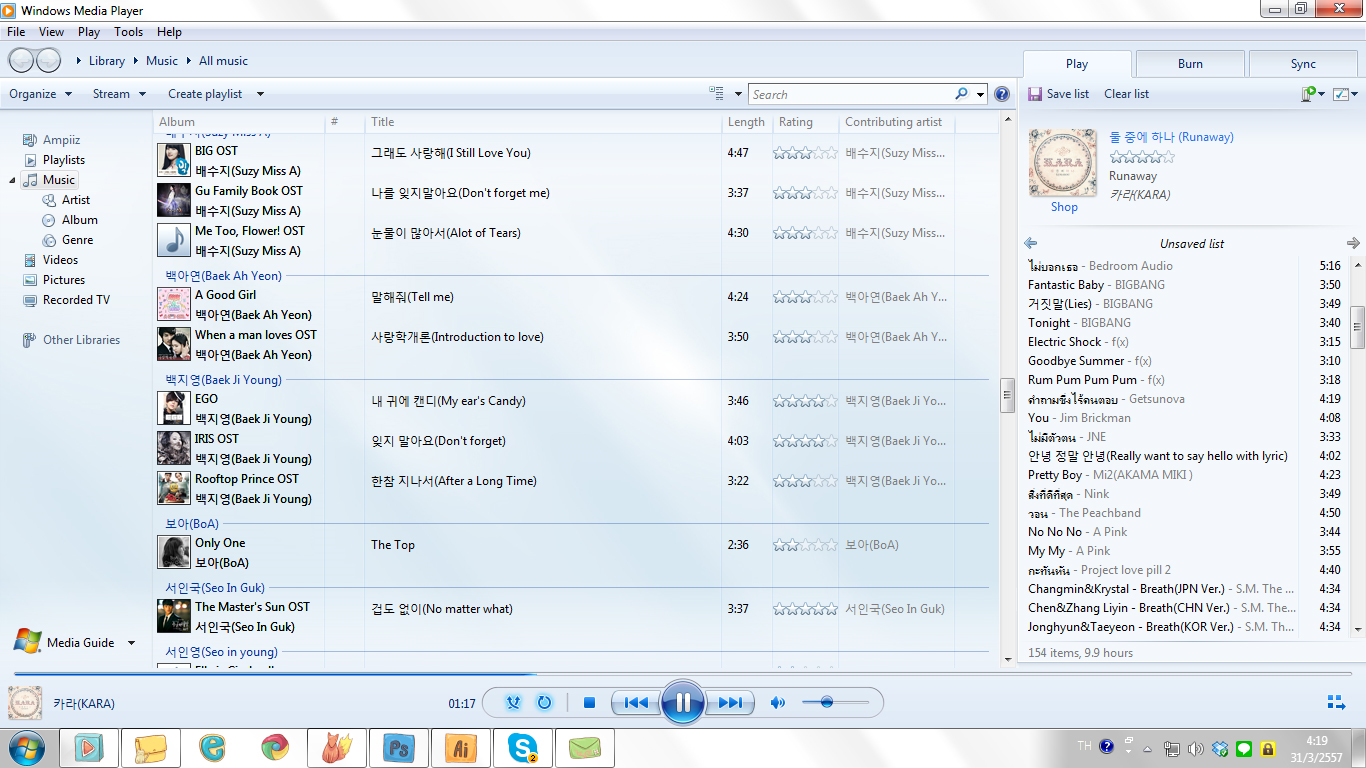Toggle repeat mode in playback controls

point(544,703)
